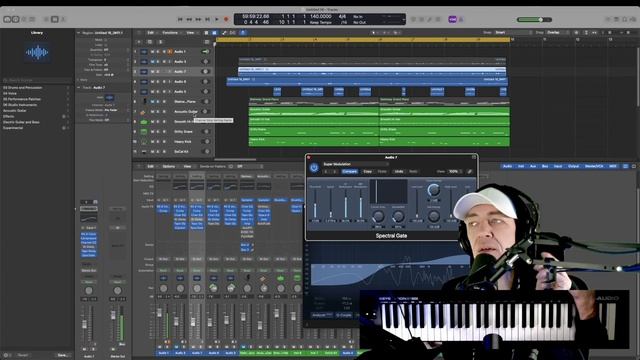Open the Mixer Options menu
Image resolution: width=640 pixels, height=360 pixels.
pos(169,167)
